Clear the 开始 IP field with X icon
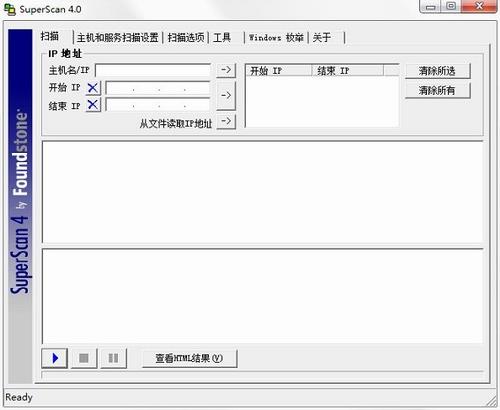This screenshot has height=410, width=500. 93,88
